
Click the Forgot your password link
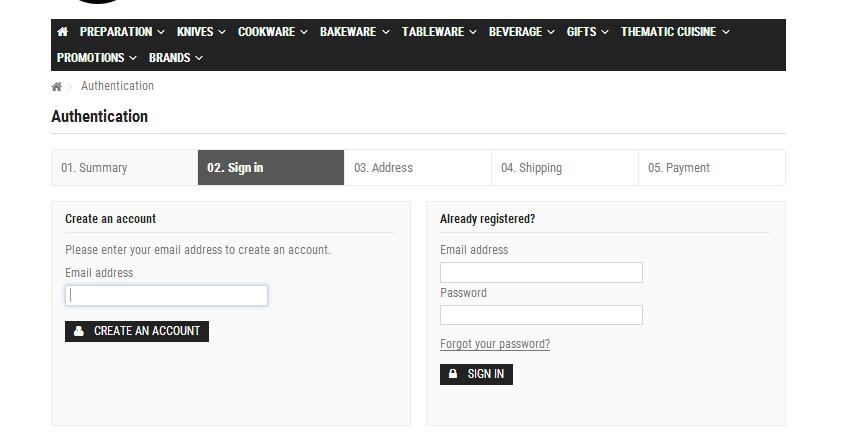[x=495, y=344]
